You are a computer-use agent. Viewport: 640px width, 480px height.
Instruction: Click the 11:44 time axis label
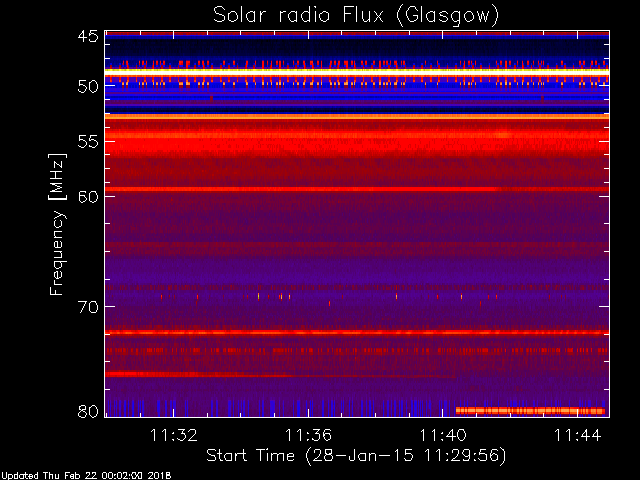pos(577,435)
